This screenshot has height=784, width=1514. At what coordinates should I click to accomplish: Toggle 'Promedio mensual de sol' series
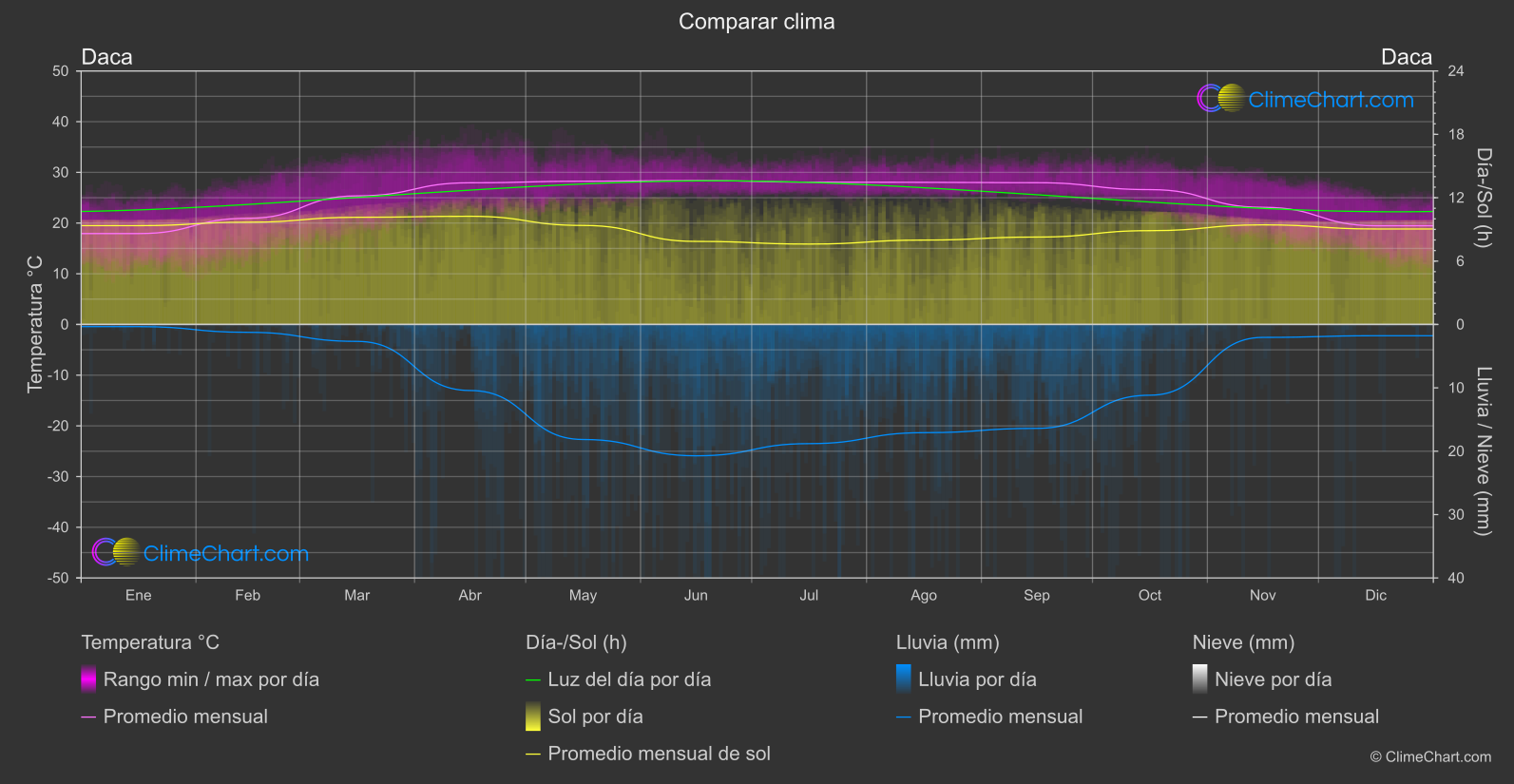[x=659, y=754]
